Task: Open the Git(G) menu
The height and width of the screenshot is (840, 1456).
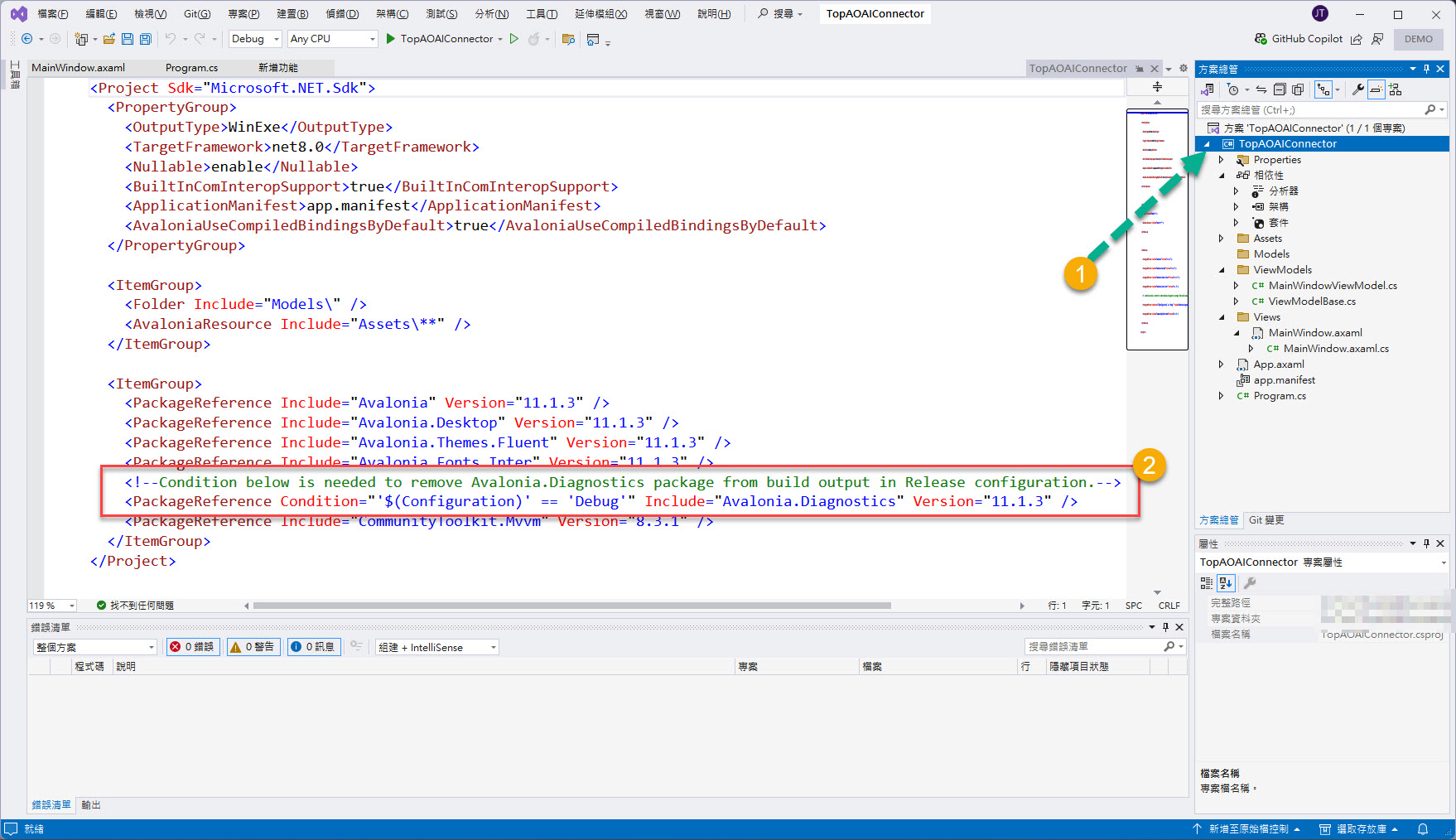Action: [197, 14]
